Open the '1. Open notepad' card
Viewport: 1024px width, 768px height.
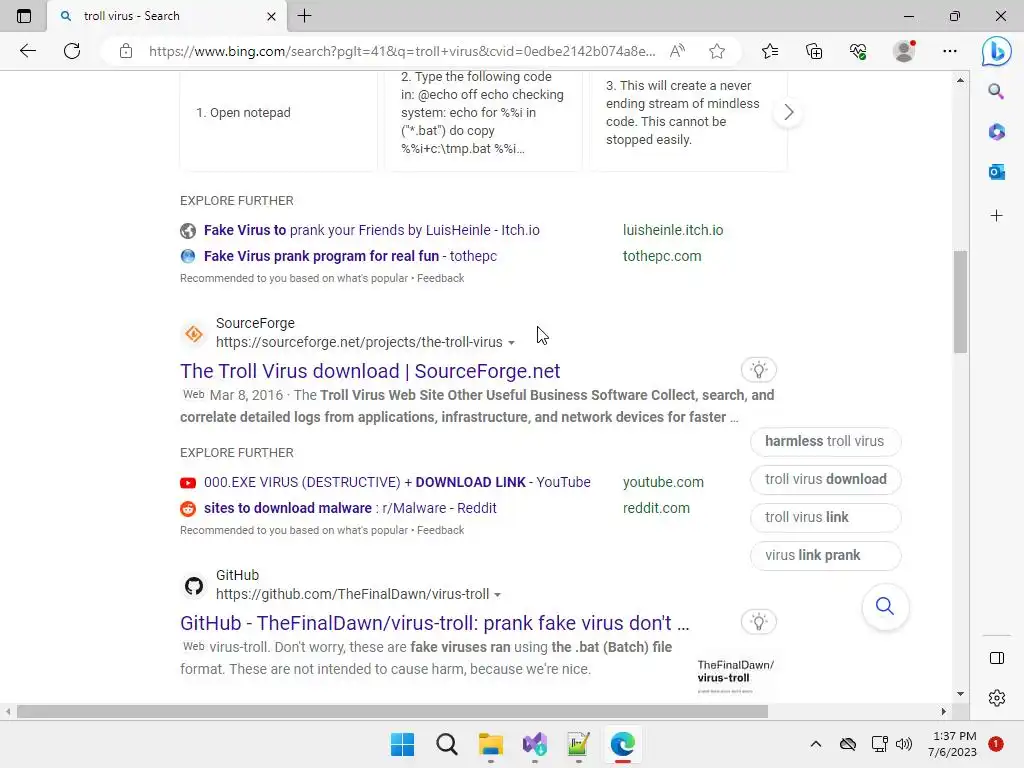point(279,120)
